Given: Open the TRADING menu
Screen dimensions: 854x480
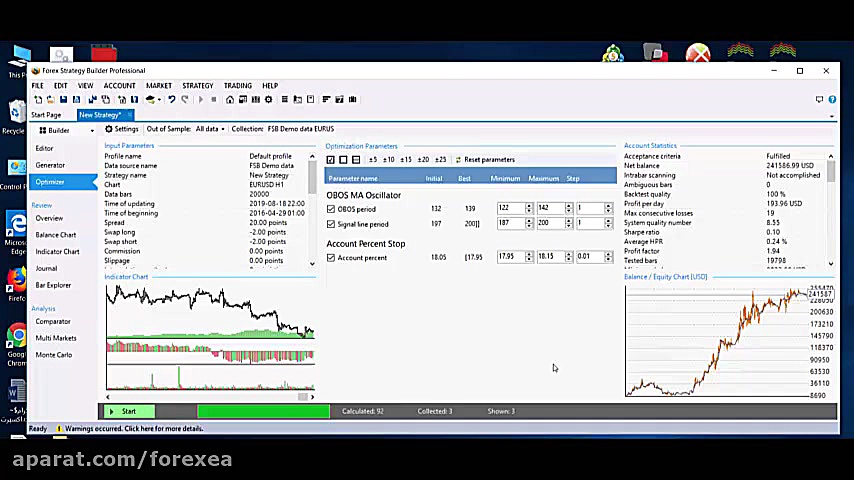Looking at the screenshot, I should pyautogui.click(x=238, y=86).
